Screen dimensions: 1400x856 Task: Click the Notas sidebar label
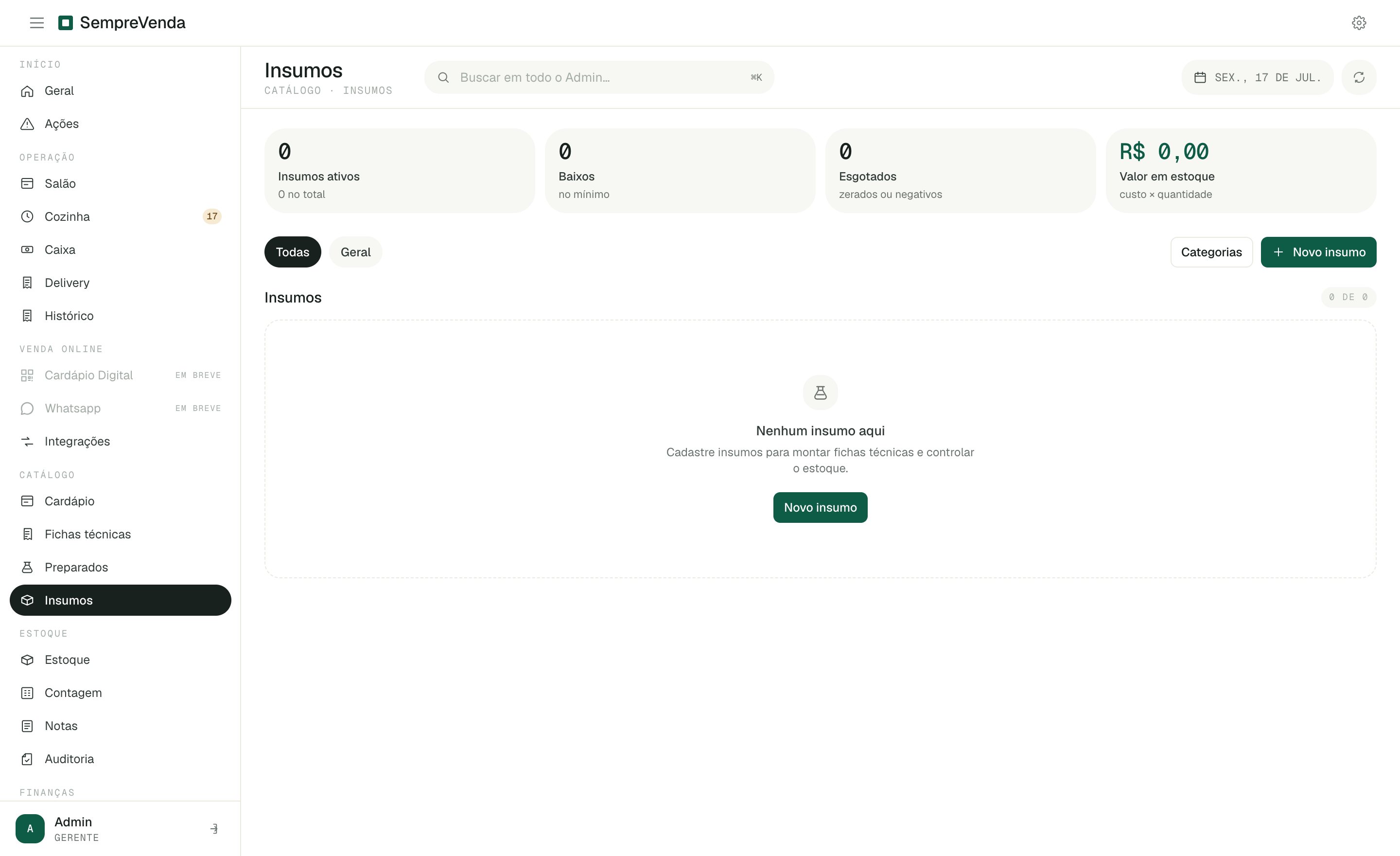[61, 726]
